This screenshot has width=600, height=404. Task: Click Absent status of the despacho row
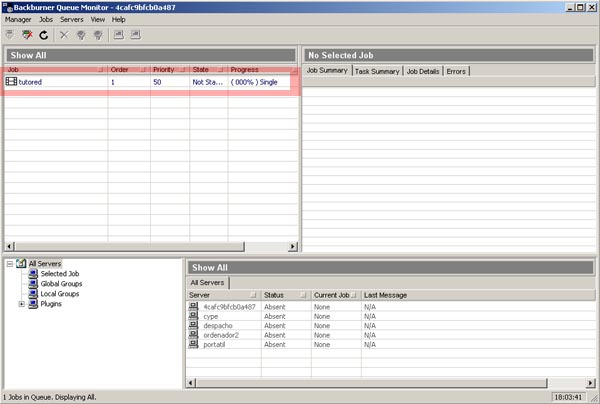point(274,326)
